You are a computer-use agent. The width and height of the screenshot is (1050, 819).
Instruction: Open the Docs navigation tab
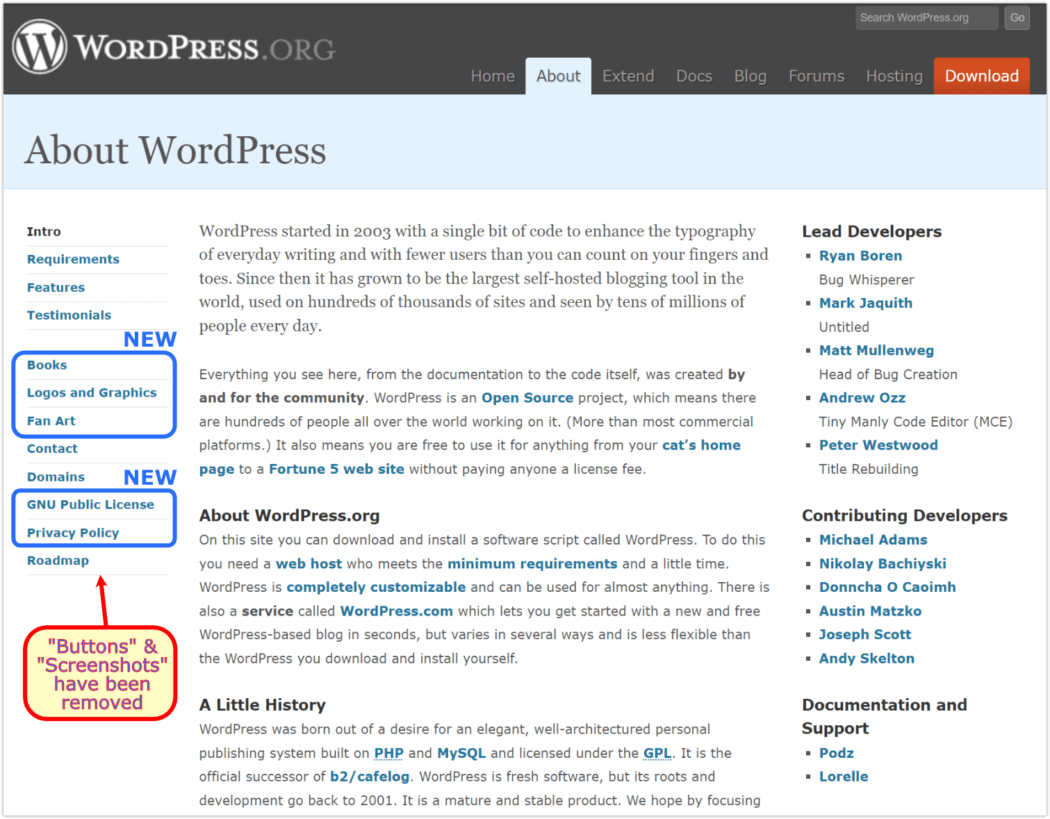click(x=694, y=76)
